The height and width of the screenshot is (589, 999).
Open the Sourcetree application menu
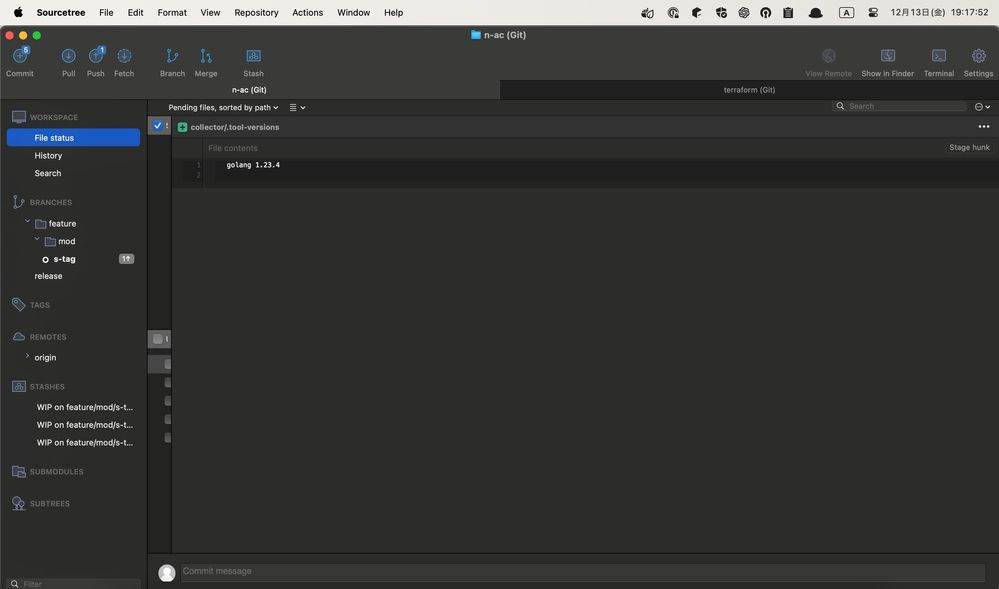coord(61,12)
